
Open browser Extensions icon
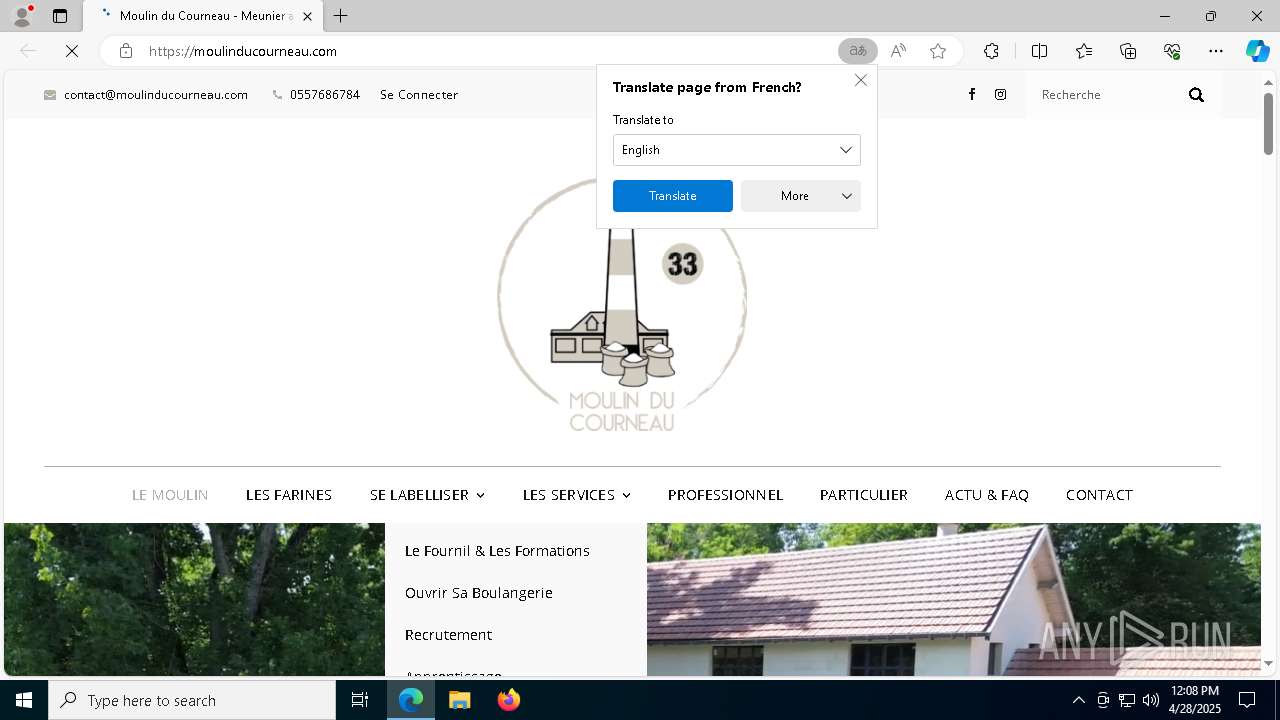pyautogui.click(x=991, y=51)
